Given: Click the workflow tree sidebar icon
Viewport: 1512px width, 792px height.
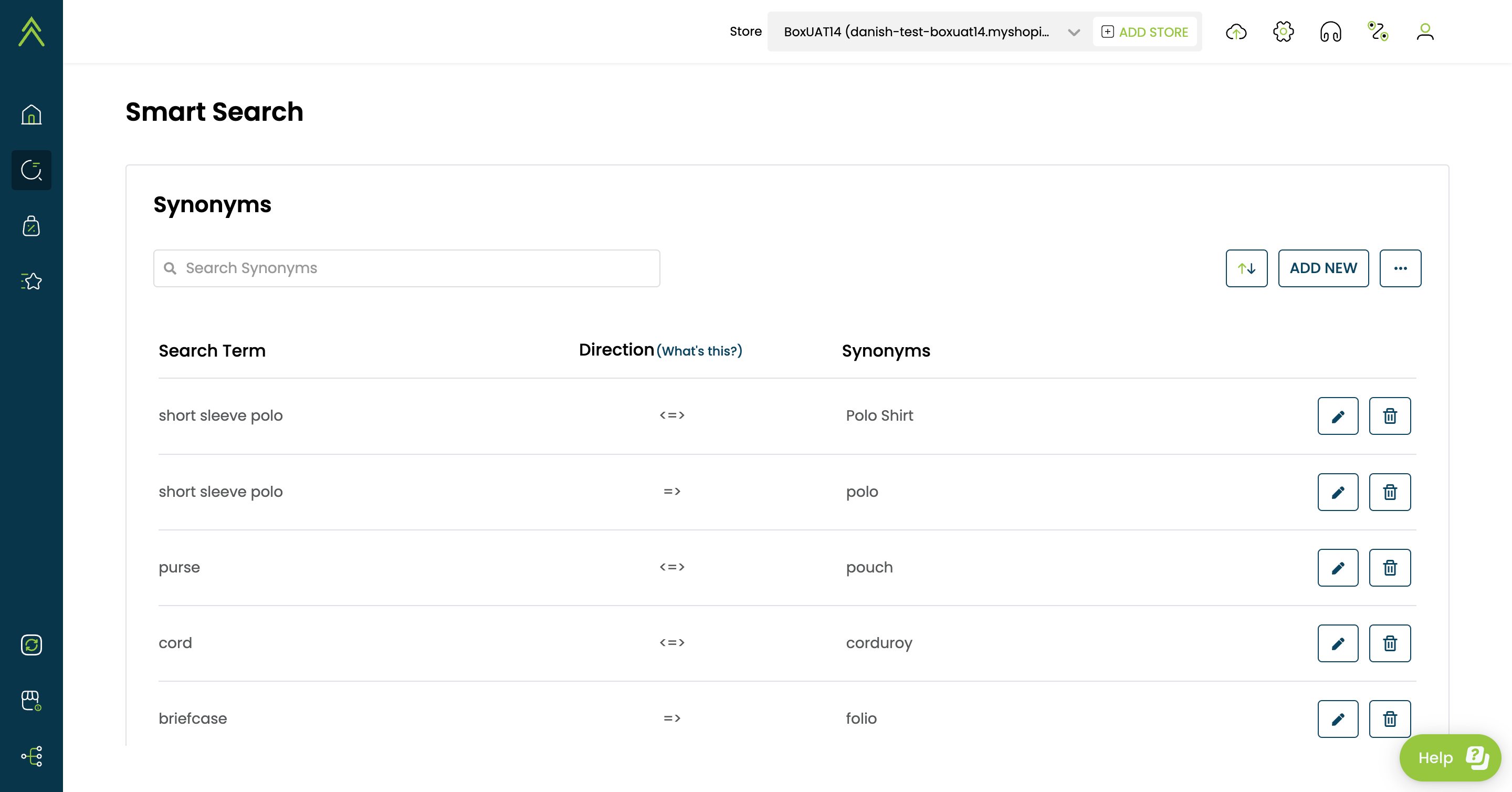Looking at the screenshot, I should click(x=31, y=756).
